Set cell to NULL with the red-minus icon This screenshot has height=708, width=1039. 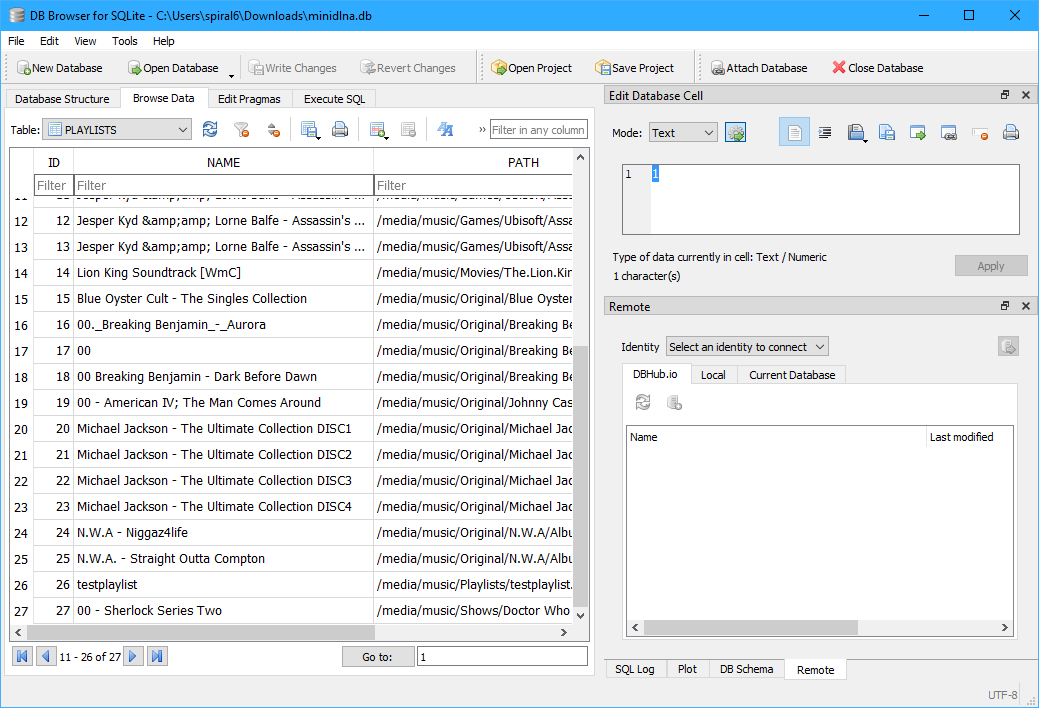pyautogui.click(x=980, y=133)
